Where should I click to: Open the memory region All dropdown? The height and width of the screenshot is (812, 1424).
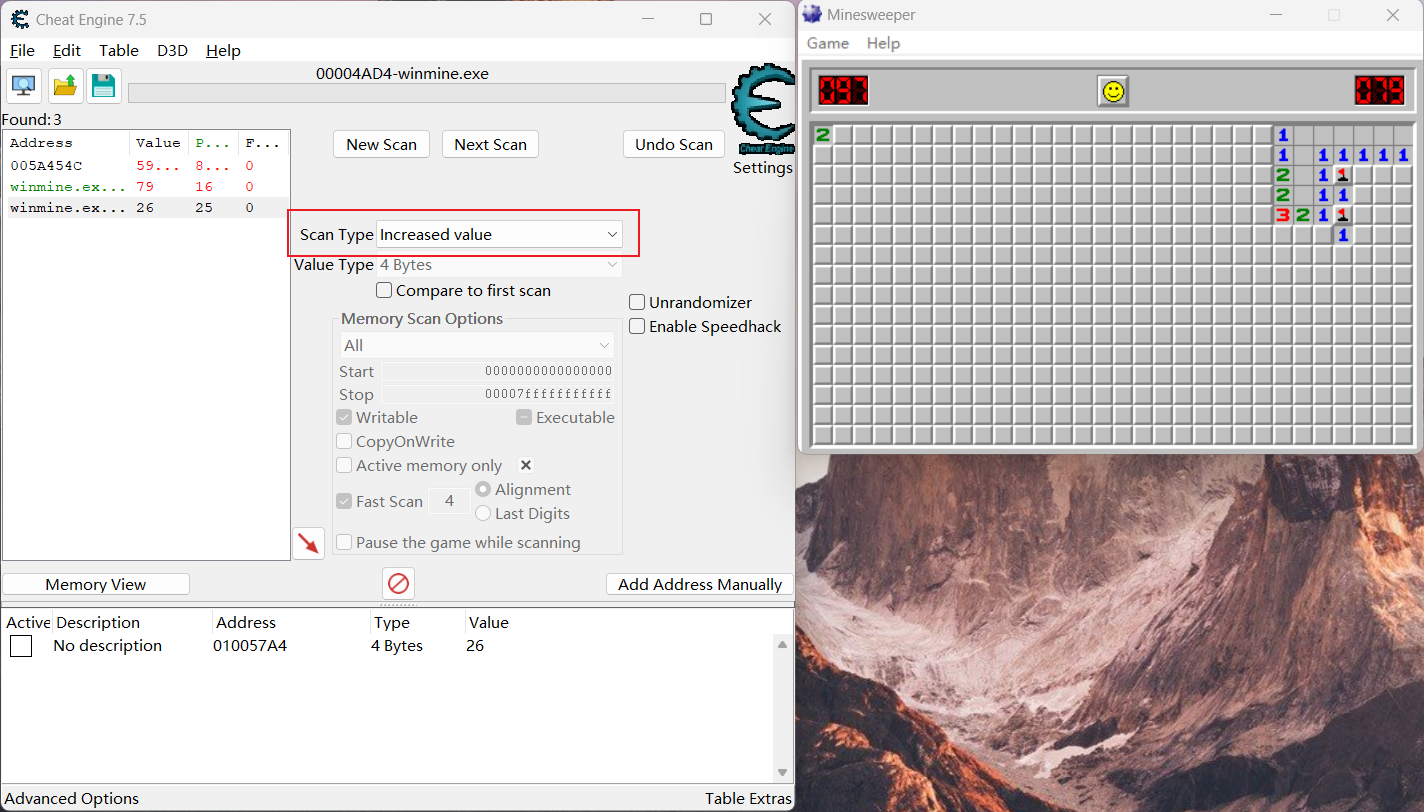click(477, 345)
